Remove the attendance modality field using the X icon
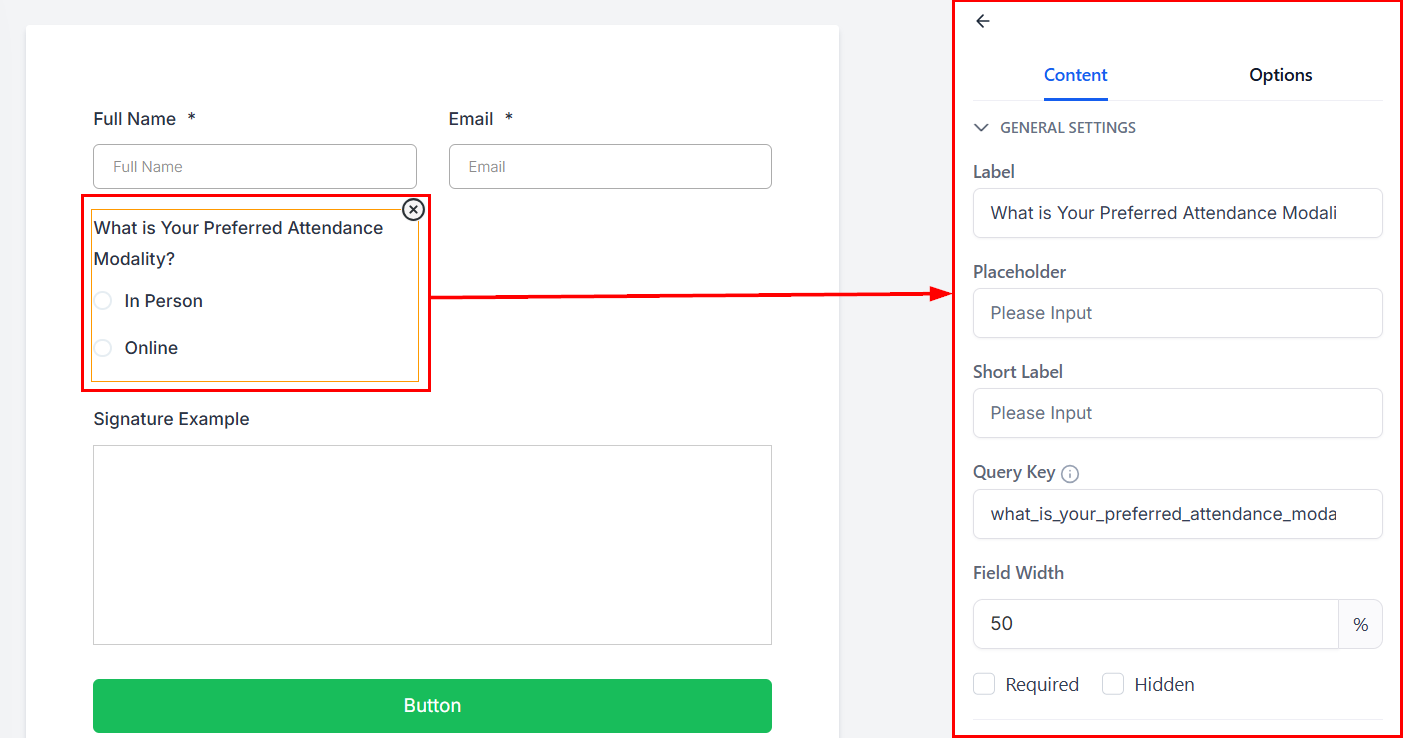 pos(413,209)
